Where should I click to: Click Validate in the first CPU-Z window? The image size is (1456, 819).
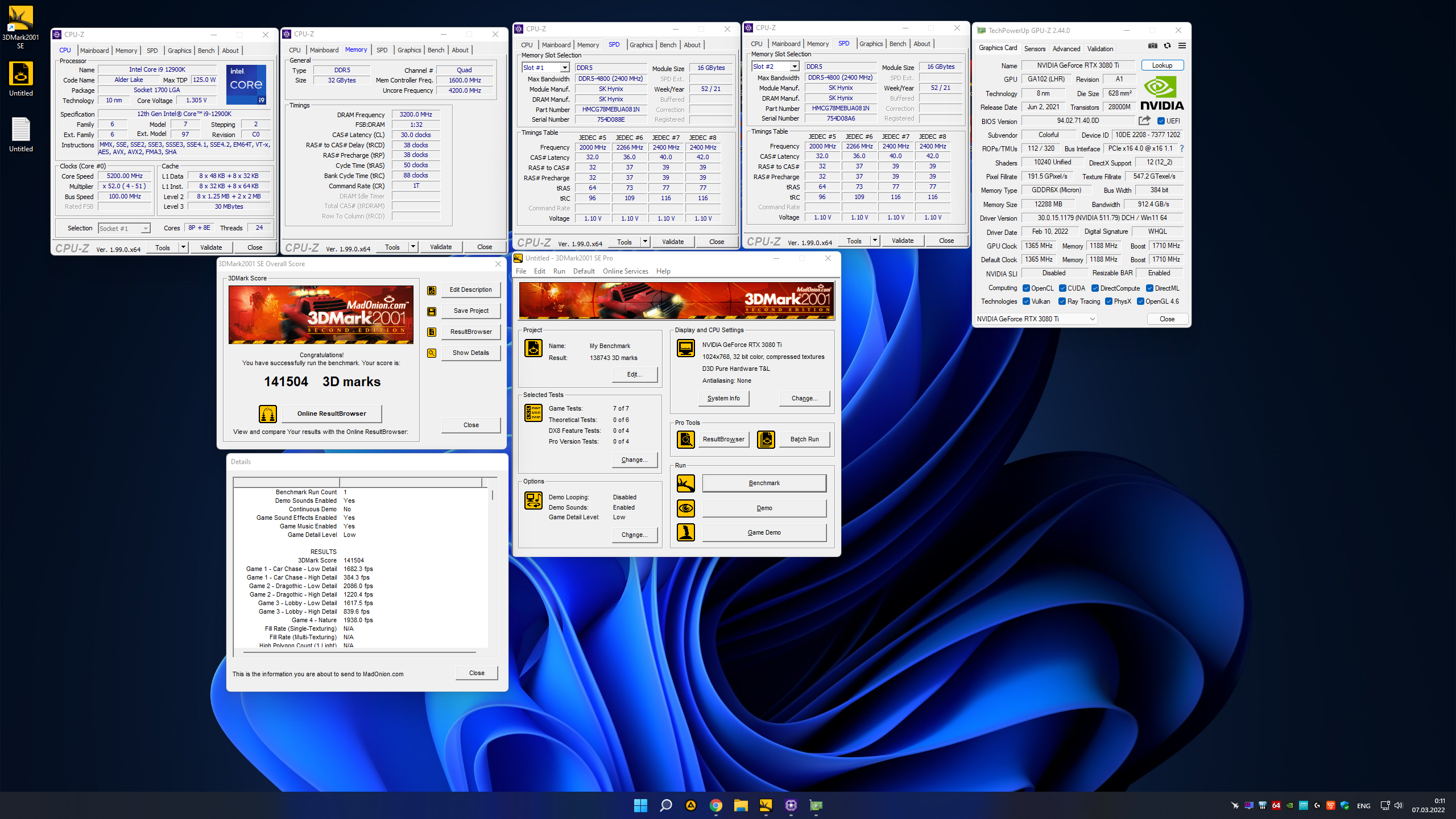[x=211, y=247]
